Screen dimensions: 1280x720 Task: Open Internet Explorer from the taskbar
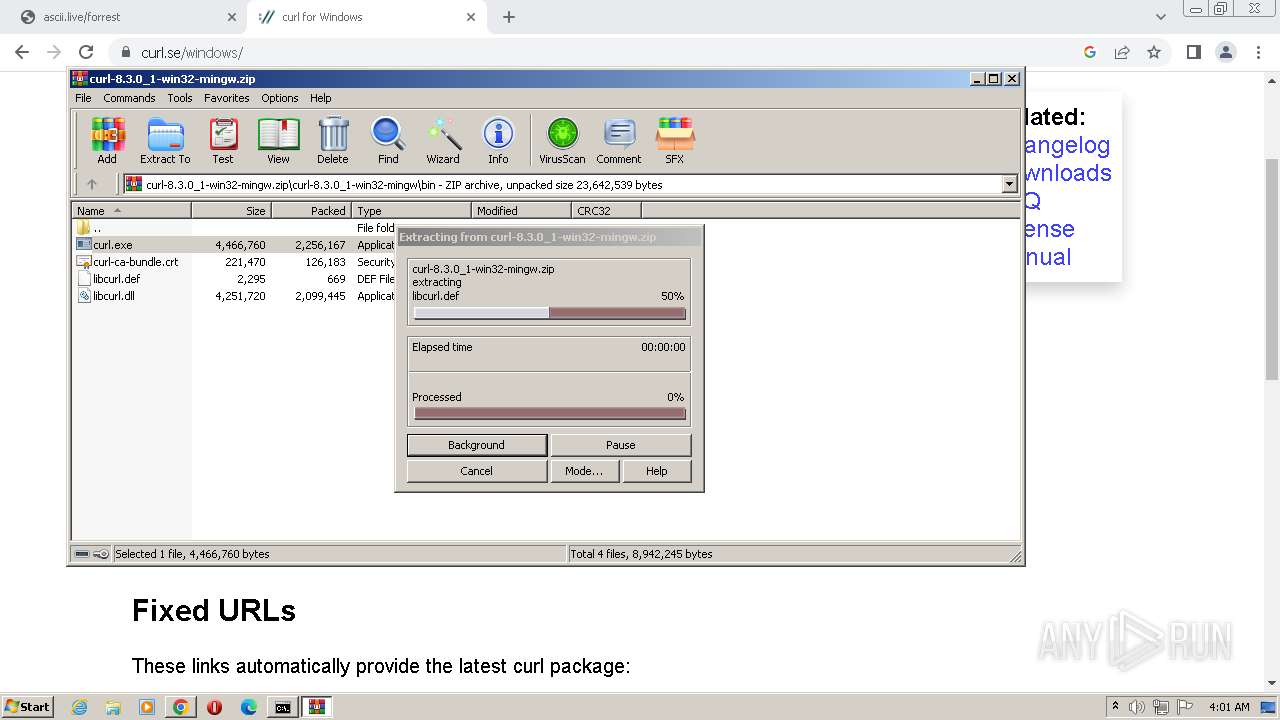(x=80, y=707)
